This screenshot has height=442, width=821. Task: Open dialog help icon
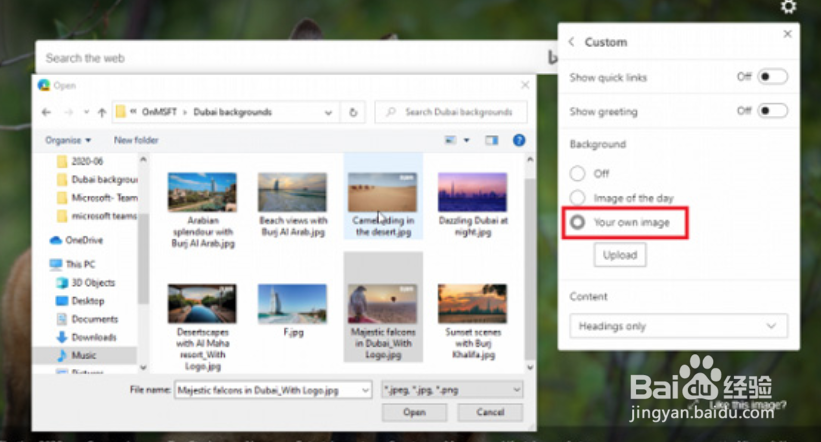click(x=519, y=140)
